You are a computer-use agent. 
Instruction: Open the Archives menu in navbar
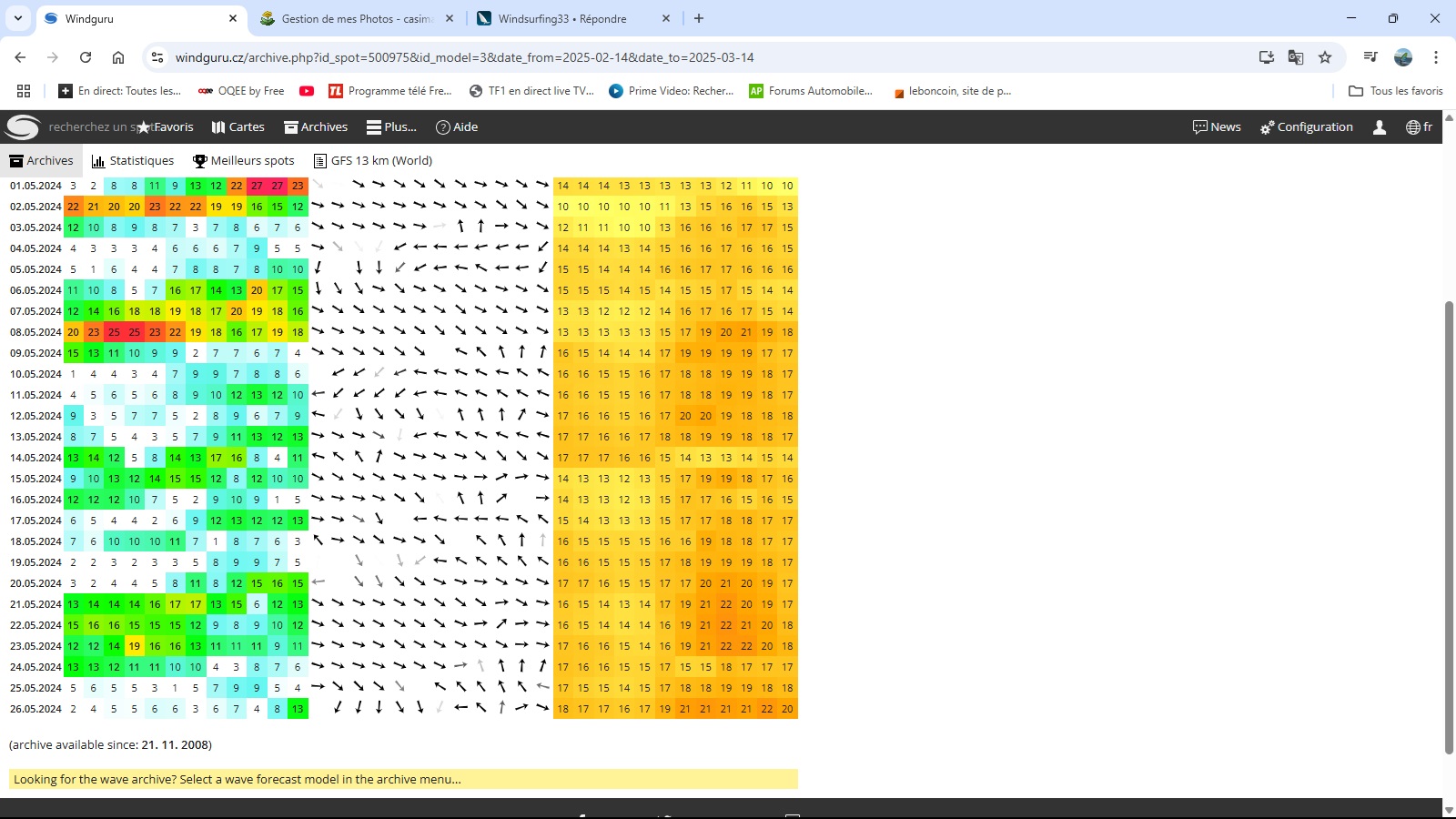316,127
